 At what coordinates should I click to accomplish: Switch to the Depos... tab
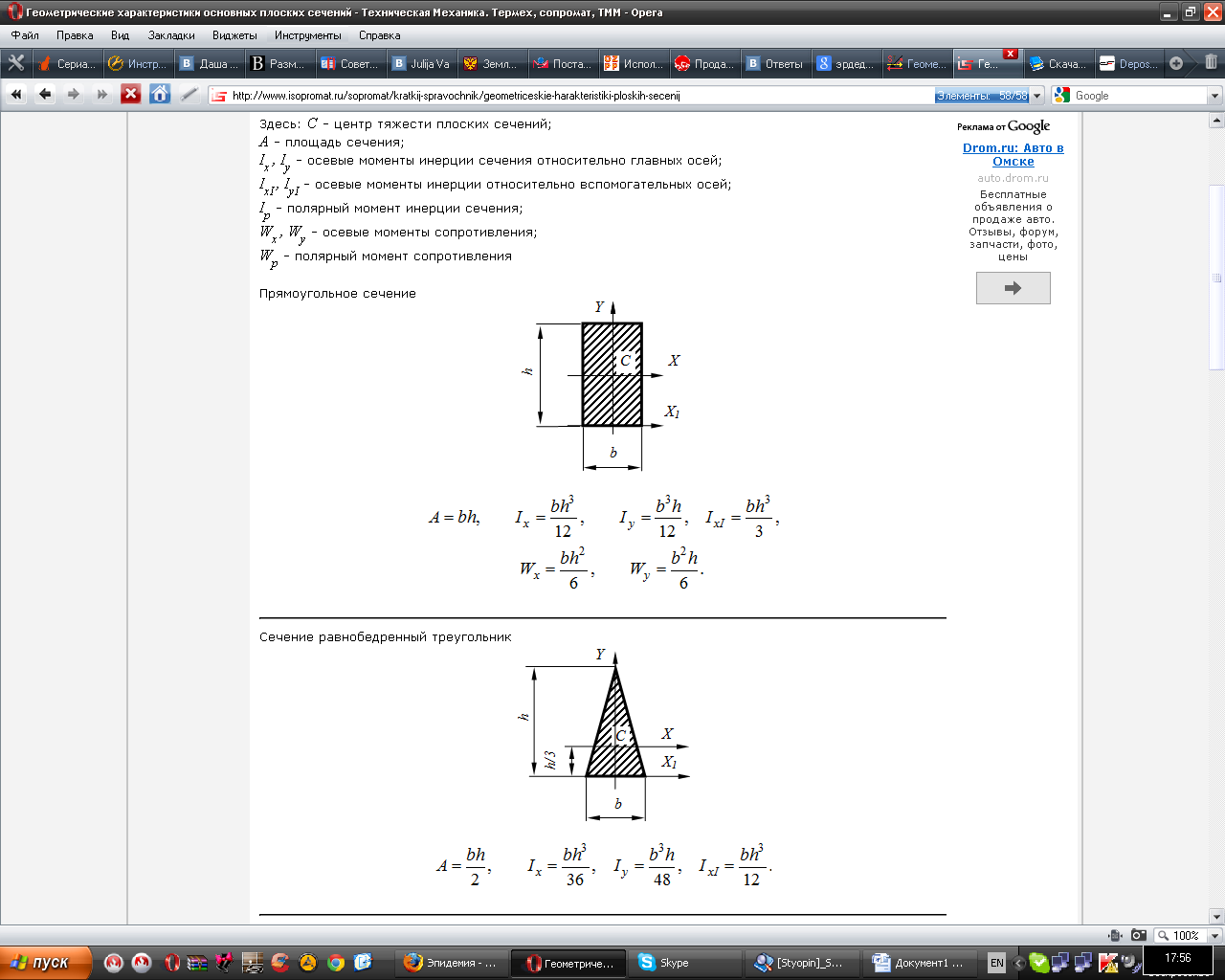(1128, 63)
